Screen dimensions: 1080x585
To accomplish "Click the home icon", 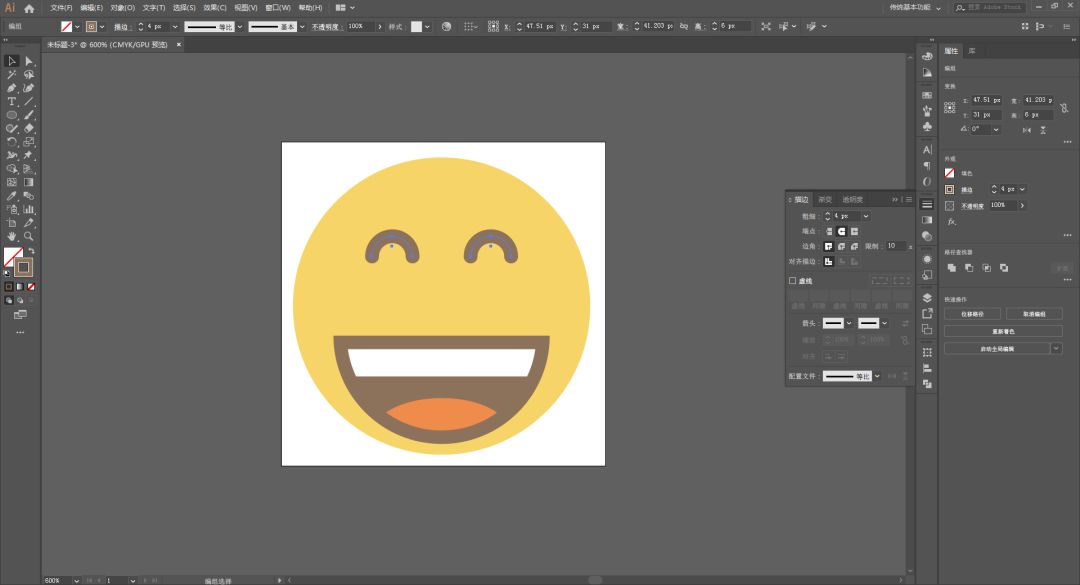I will click(x=29, y=8).
